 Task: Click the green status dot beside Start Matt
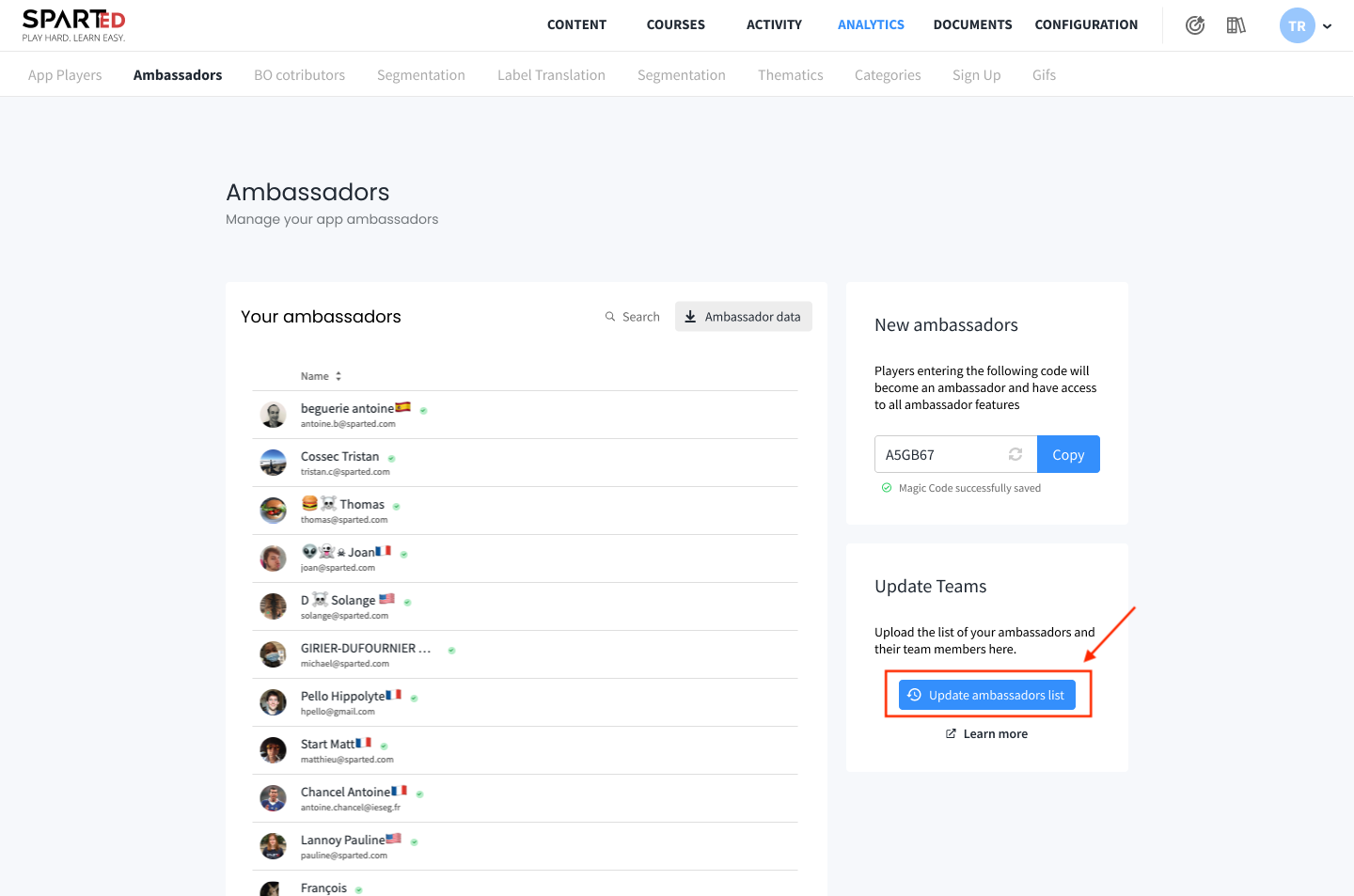click(384, 747)
